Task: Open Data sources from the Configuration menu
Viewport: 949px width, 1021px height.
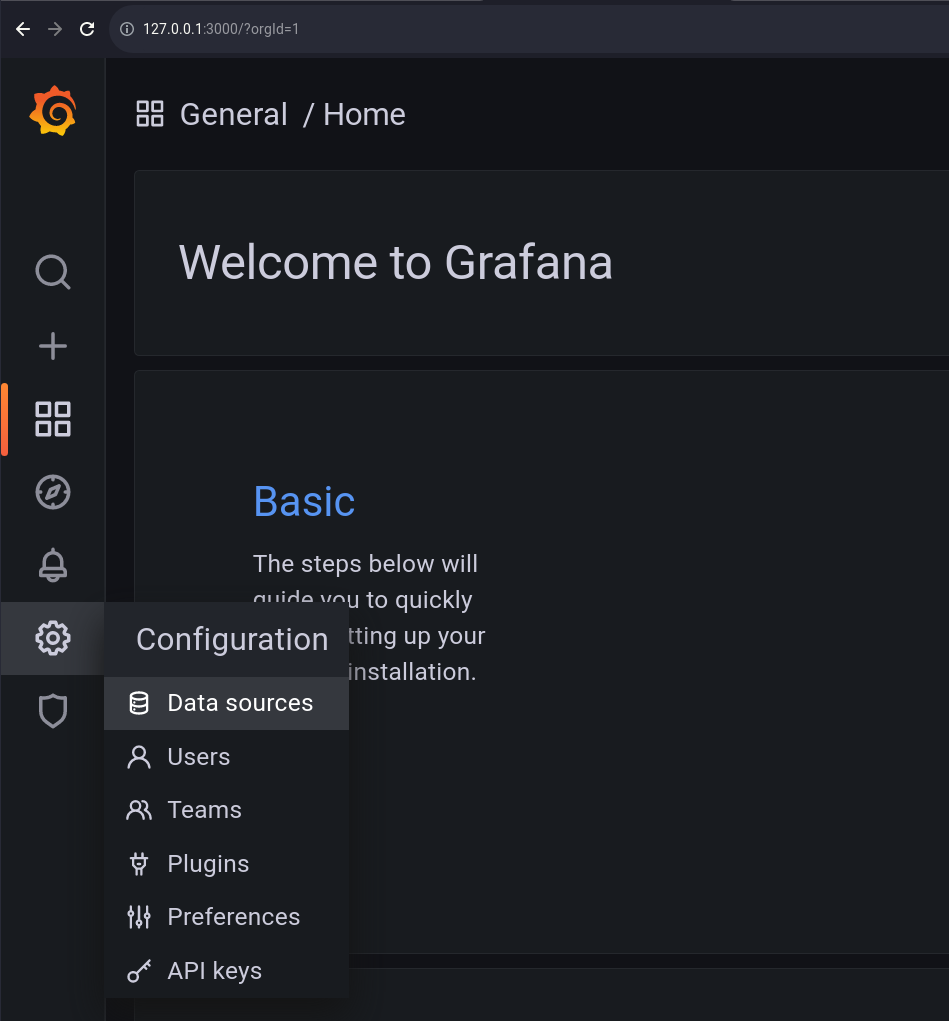Action: coord(240,703)
